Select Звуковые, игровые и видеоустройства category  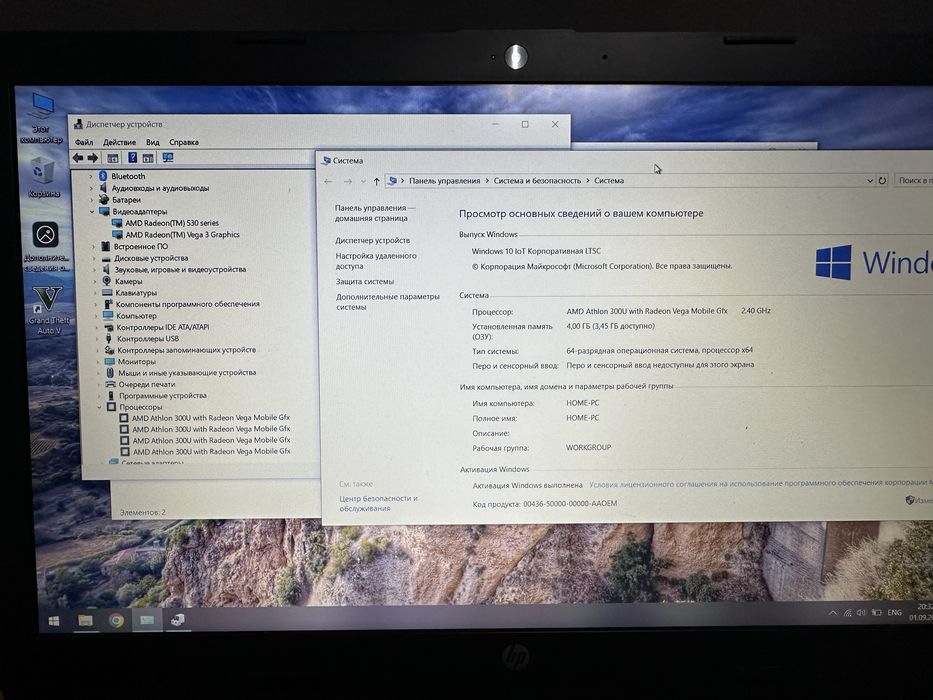point(180,270)
